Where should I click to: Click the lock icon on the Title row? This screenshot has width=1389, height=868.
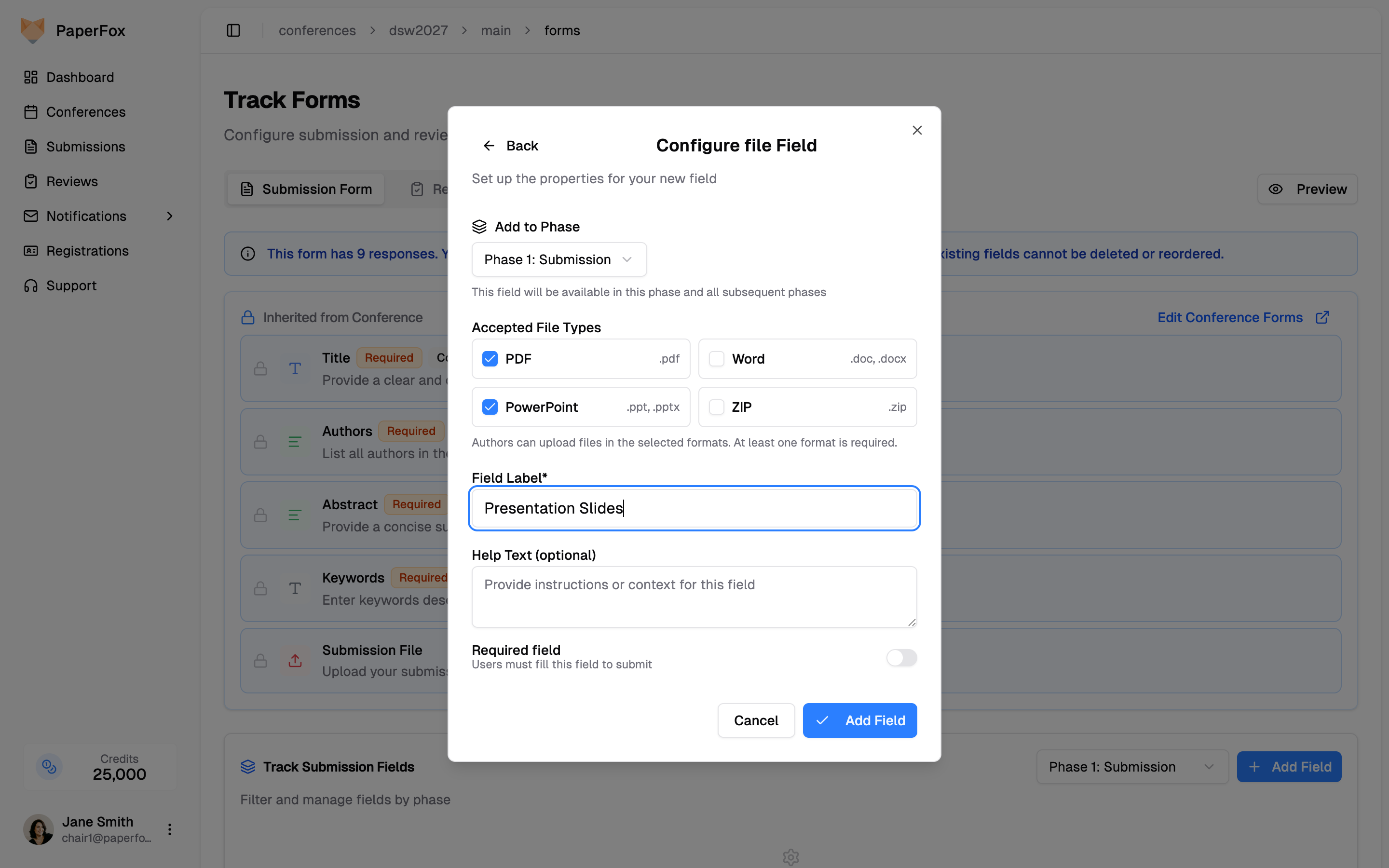coord(260,368)
